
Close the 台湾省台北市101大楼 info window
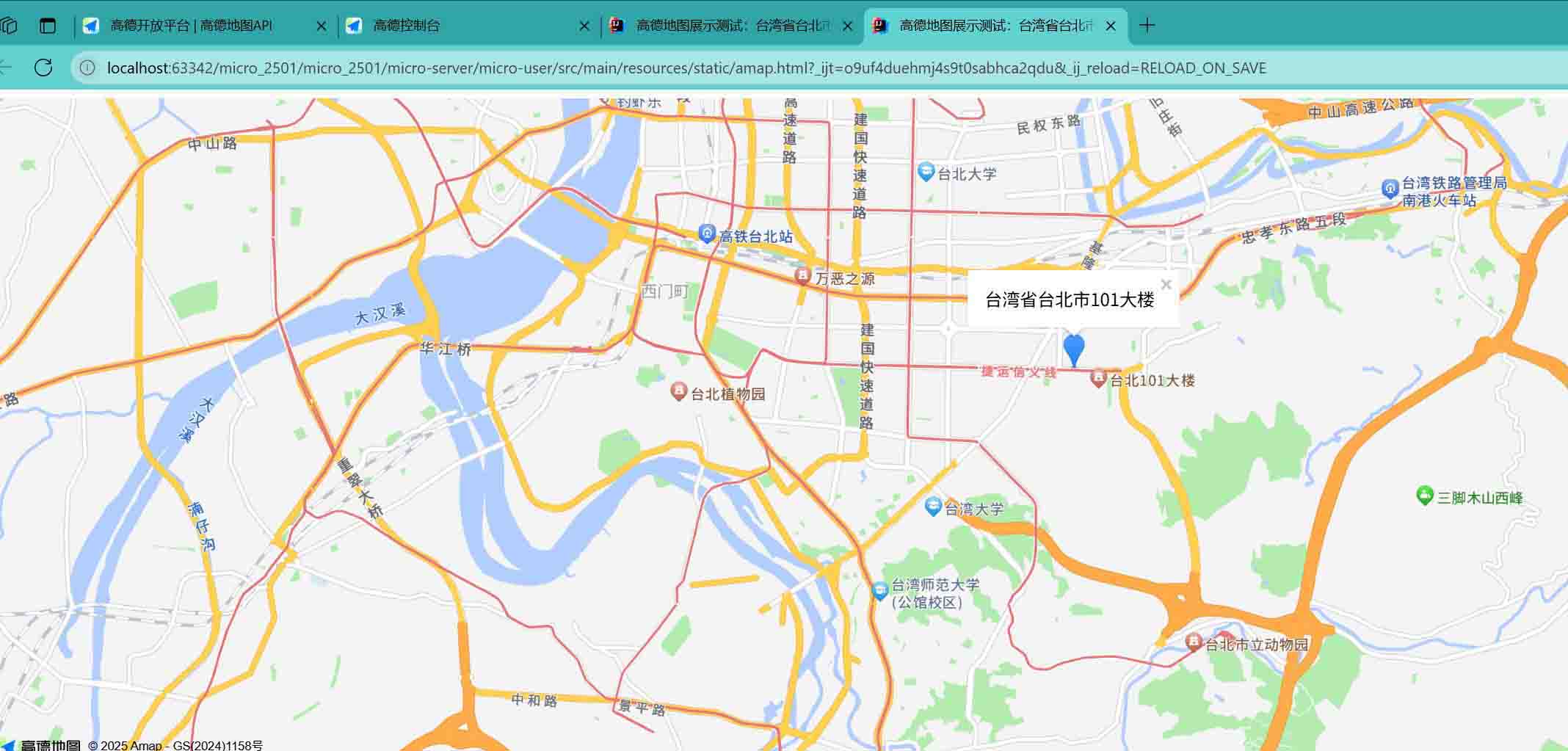coord(1166,285)
